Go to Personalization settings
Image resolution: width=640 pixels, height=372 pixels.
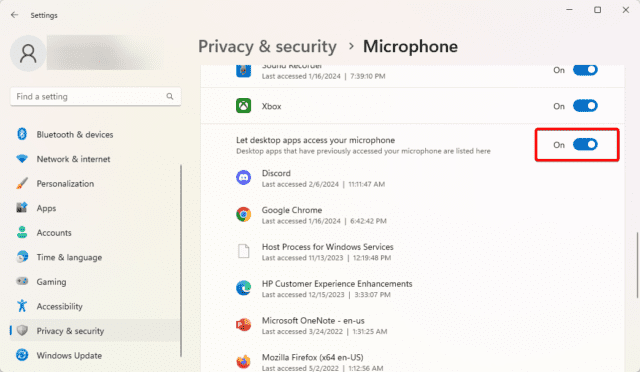95,183
